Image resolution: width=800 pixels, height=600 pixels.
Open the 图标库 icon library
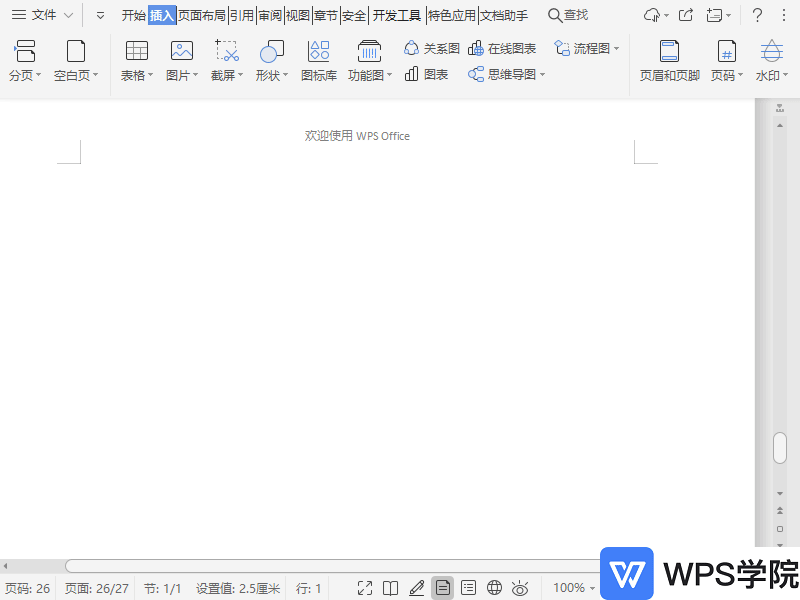[318, 58]
